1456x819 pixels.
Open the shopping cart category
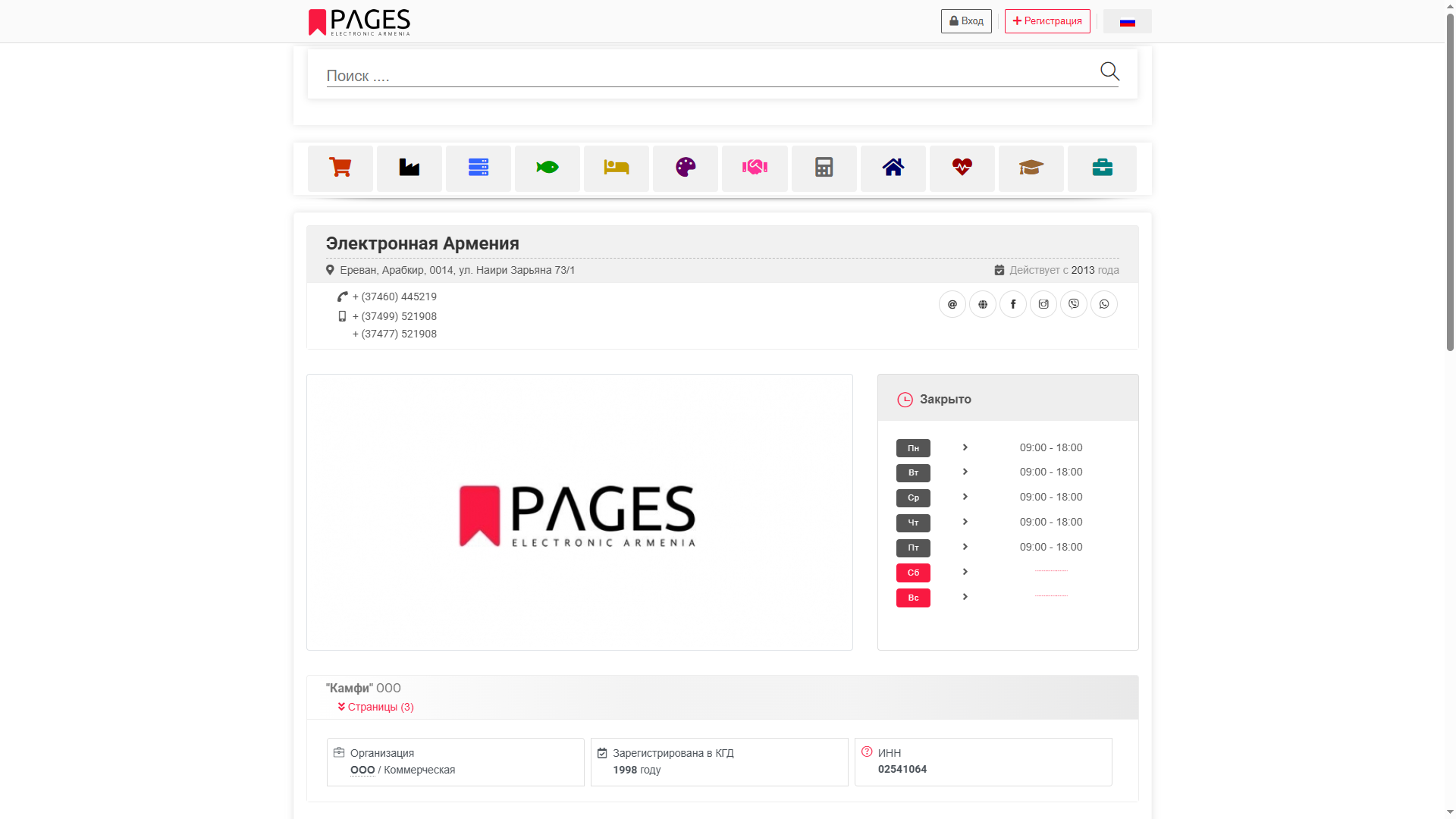coord(340,168)
